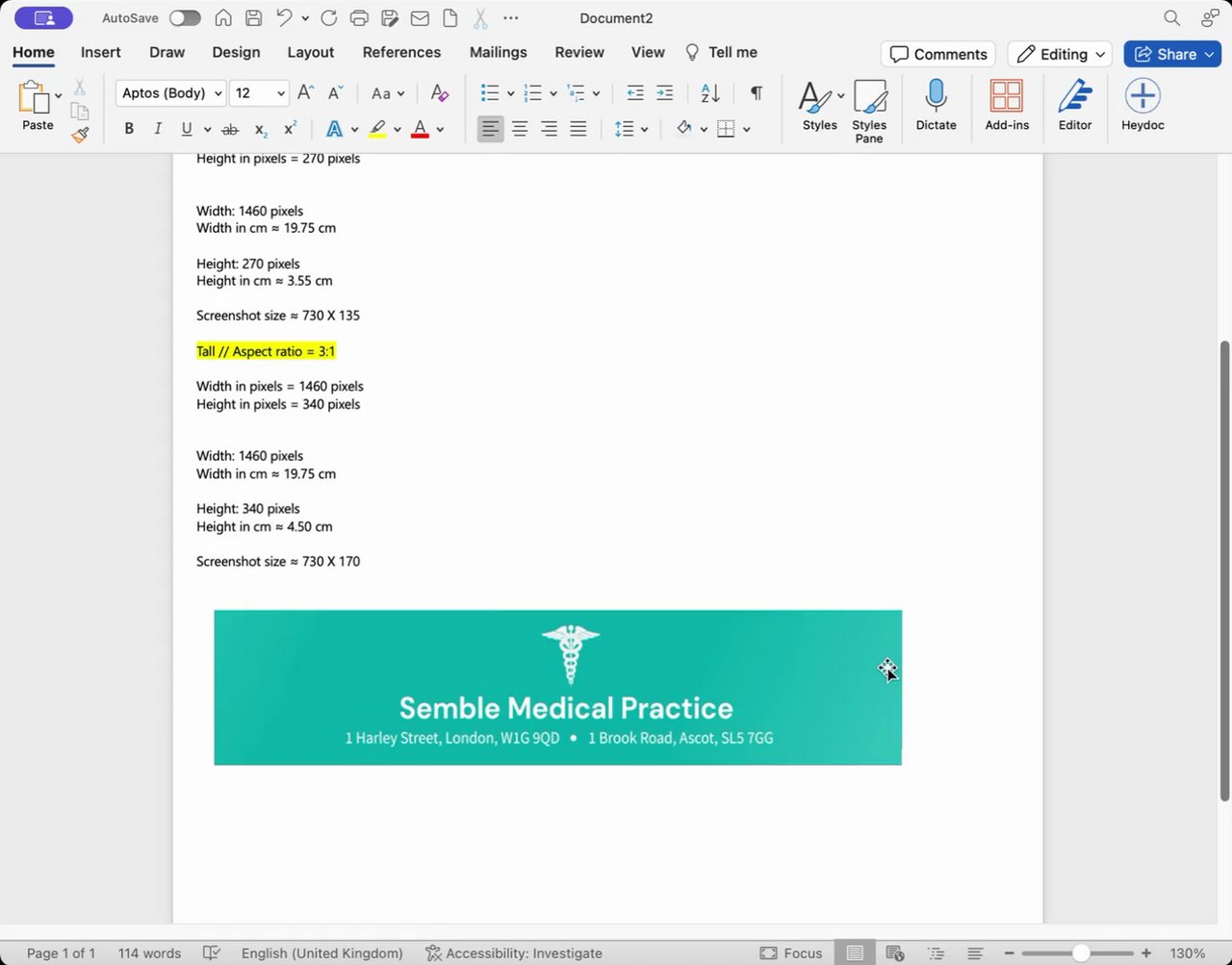Click the Tell me search box
The height and width of the screenshot is (965, 1232).
click(x=721, y=52)
